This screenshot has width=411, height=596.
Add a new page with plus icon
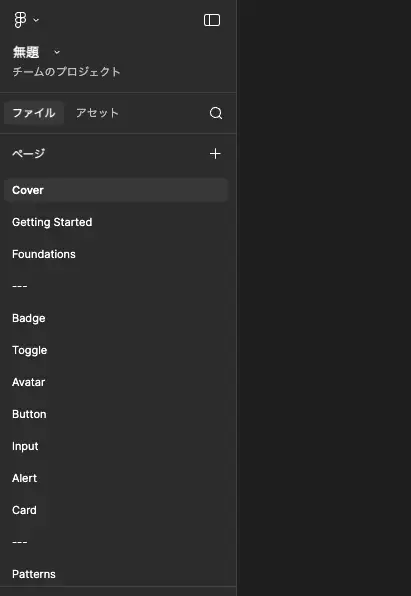coord(215,154)
